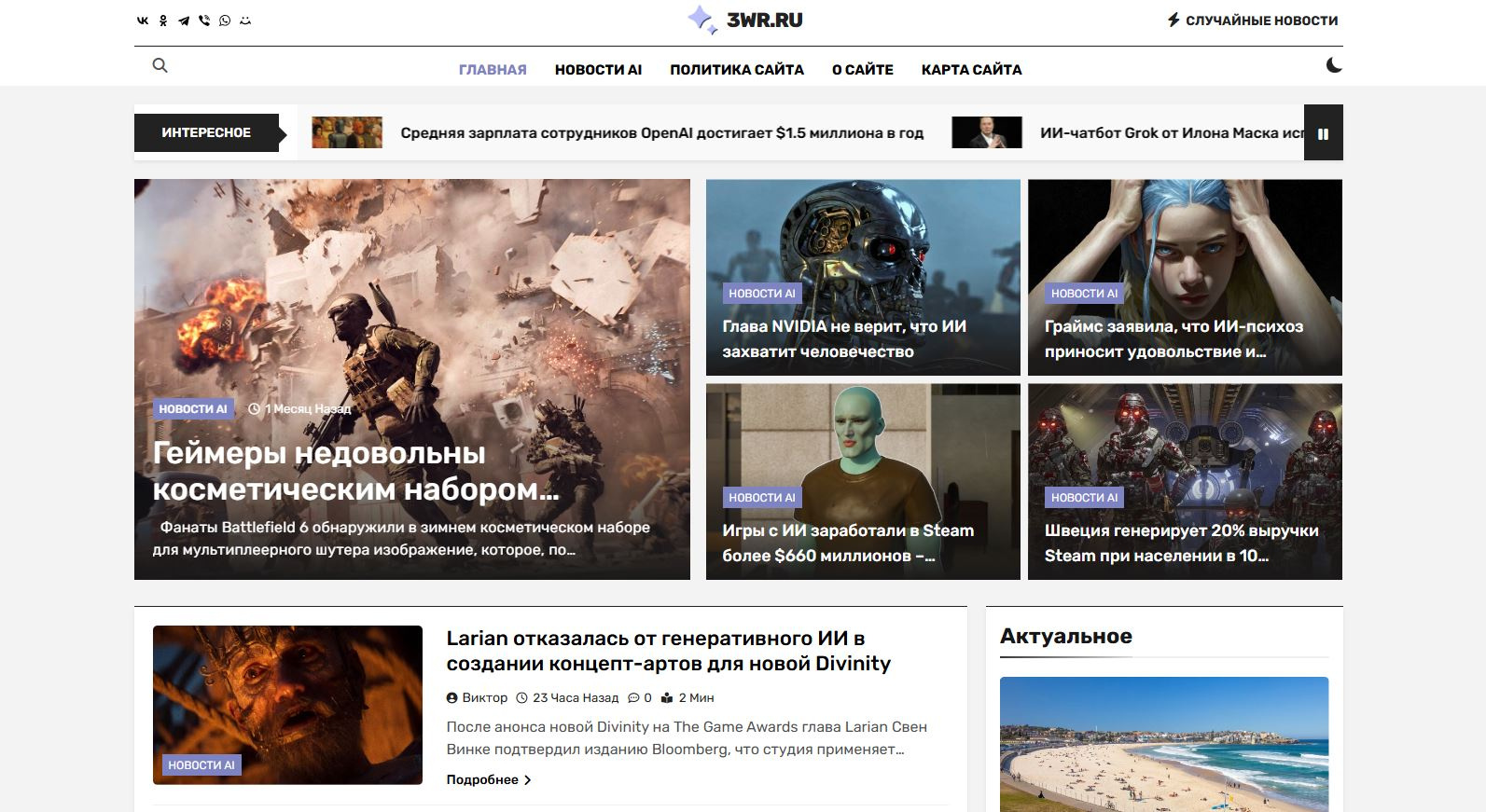Screen dimensions: 1486x812
Task: Click the author icon beside Виктор
Action: 452,698
